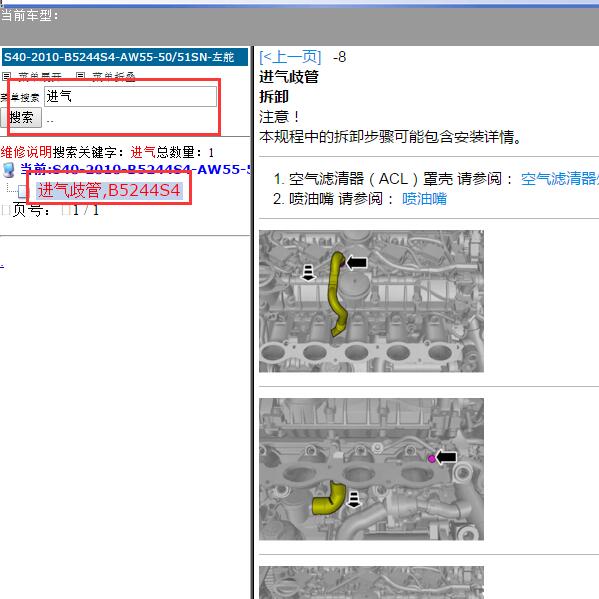The width and height of the screenshot is (599, 599).
Task: Click the 拆卸 subheading
Action: (274, 97)
